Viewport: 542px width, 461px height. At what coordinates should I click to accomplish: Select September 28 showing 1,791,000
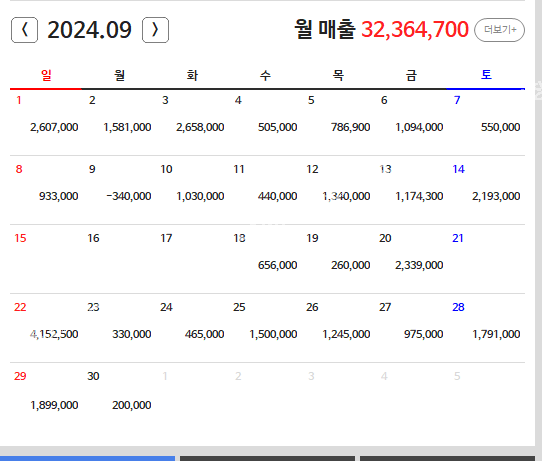tap(486, 328)
